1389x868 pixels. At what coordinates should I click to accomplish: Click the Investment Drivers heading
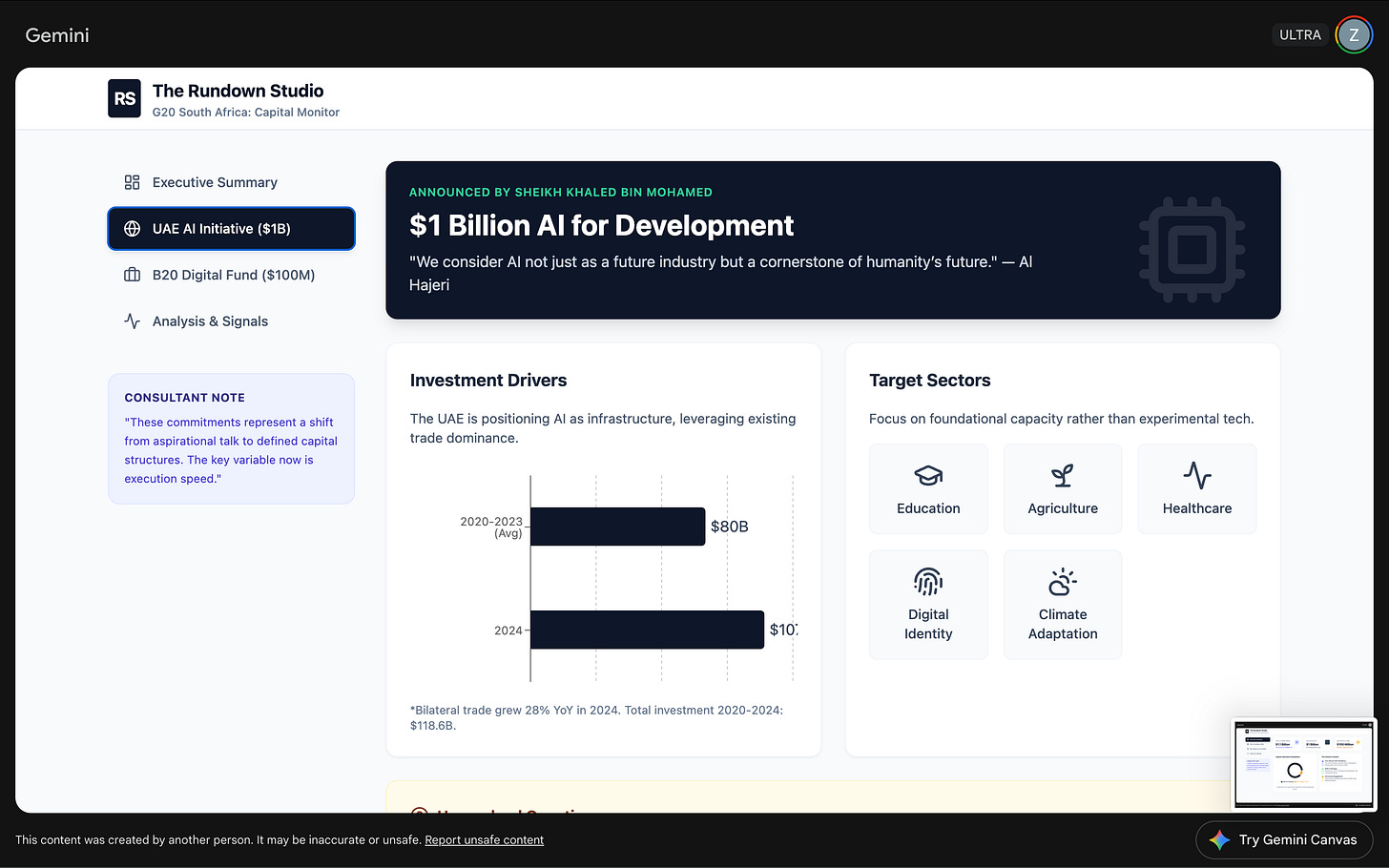pos(488,381)
